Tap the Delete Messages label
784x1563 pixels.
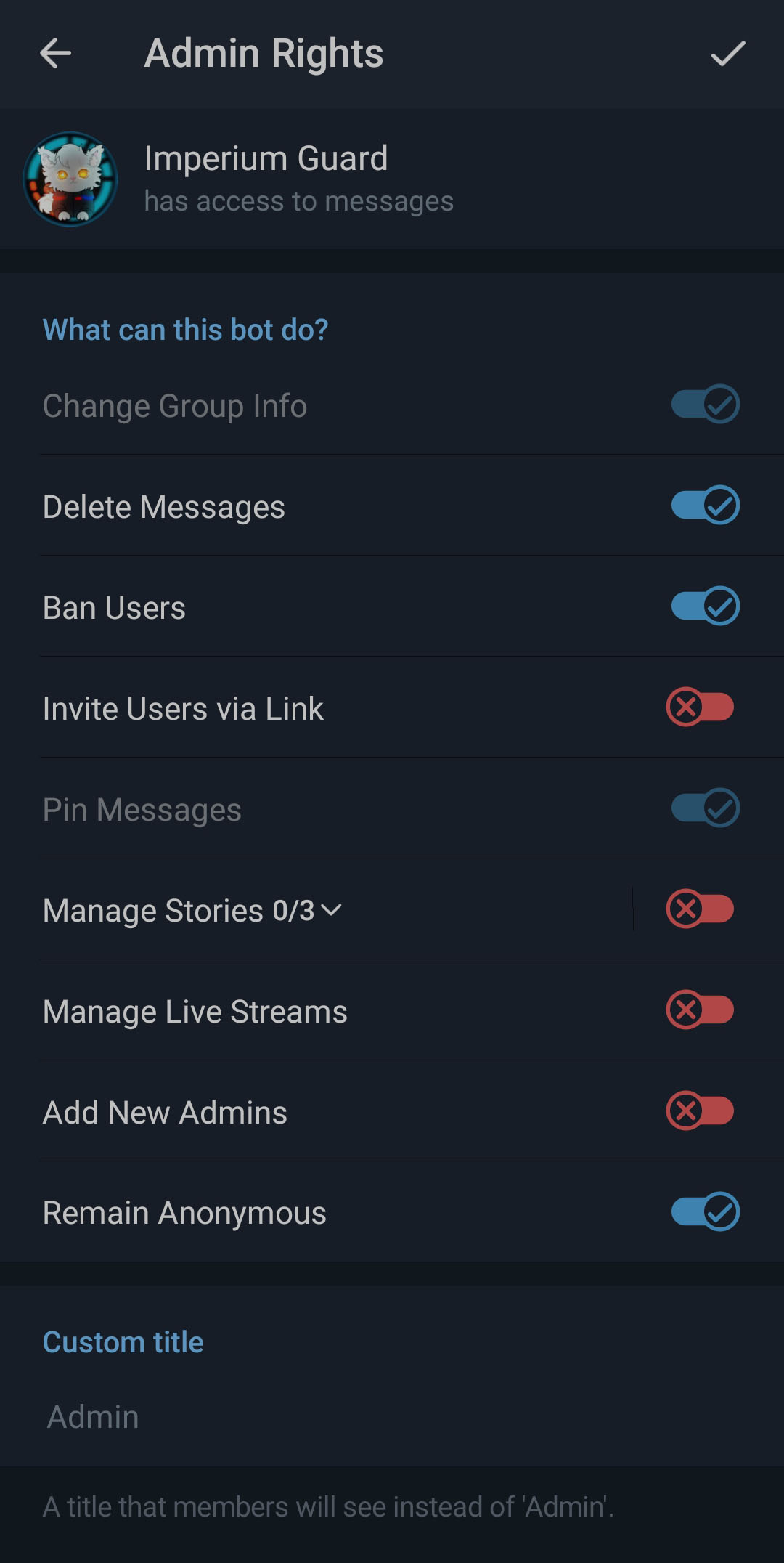164,507
